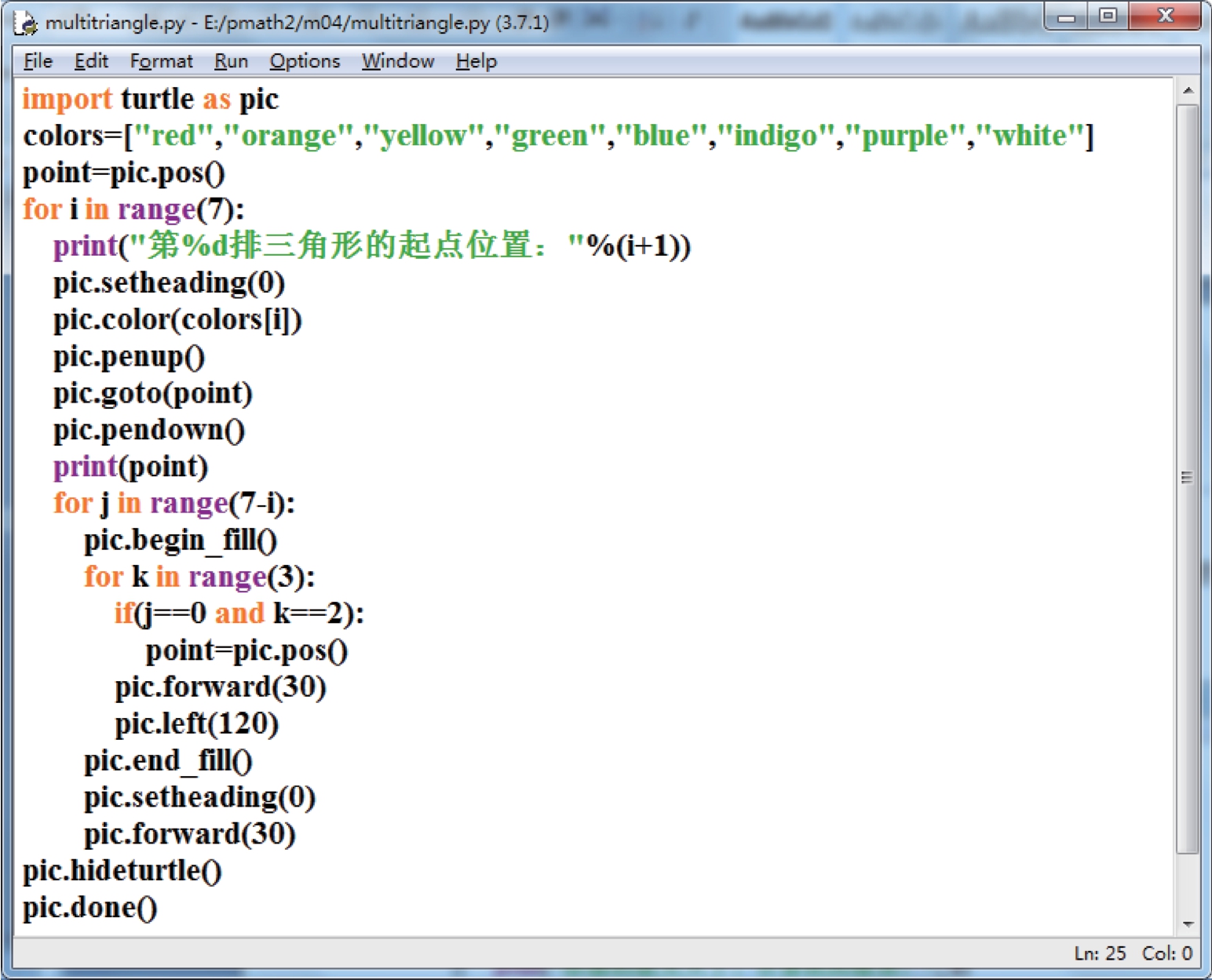Click the "indigo" string in colors list

(775, 136)
